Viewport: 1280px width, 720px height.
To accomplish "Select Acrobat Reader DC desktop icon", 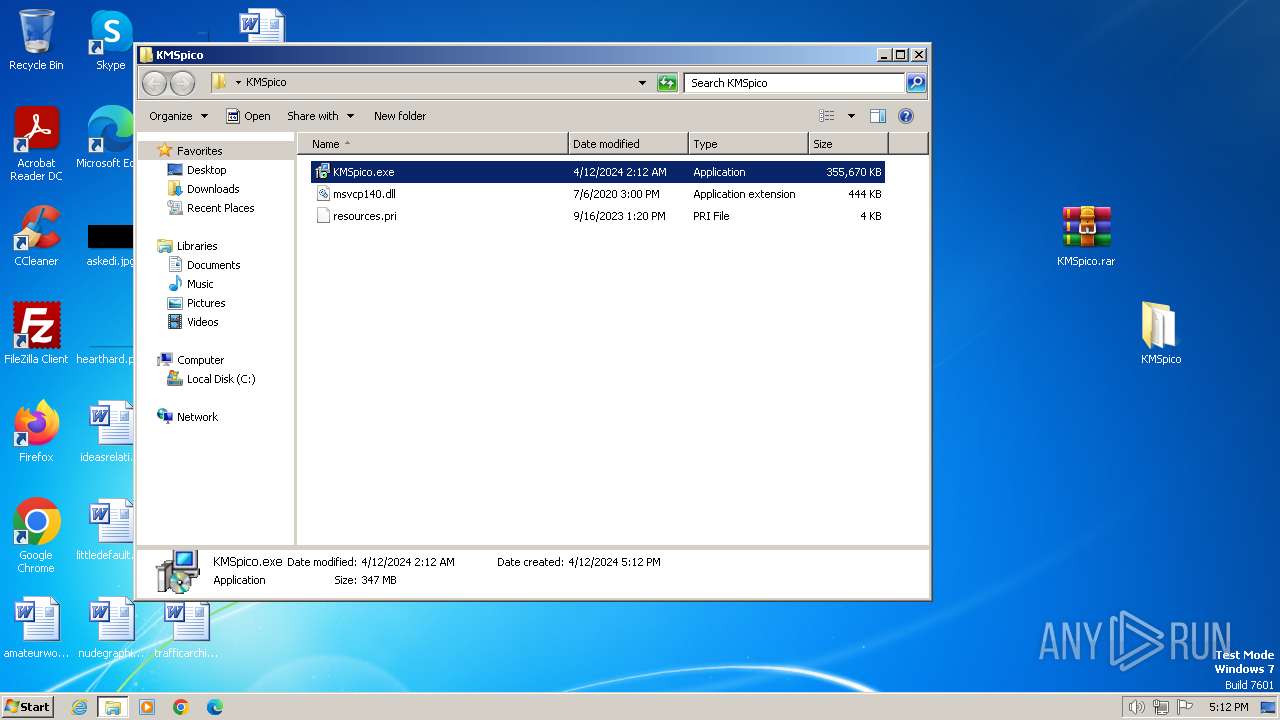I will 36,144.
